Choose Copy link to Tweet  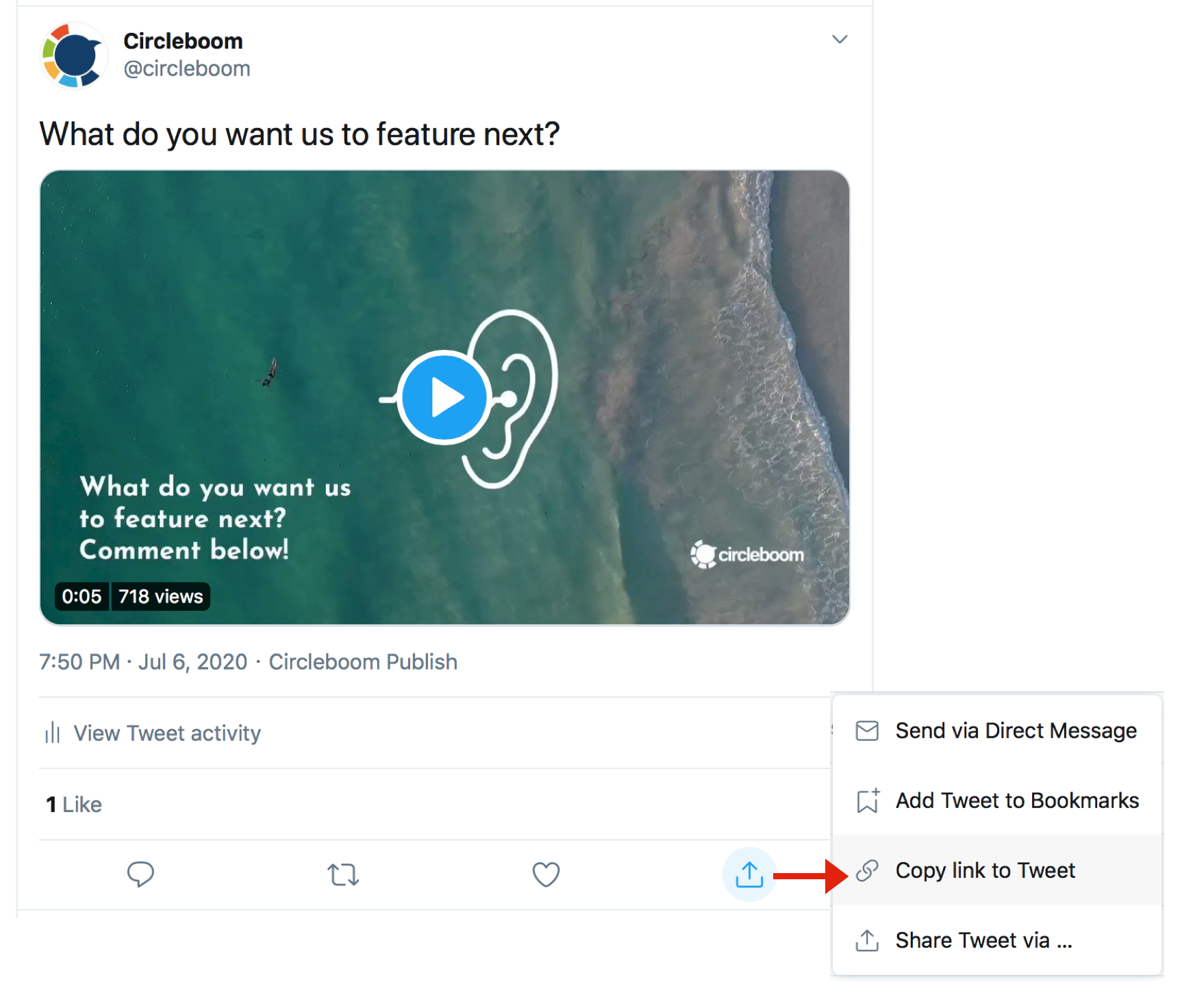click(985, 870)
